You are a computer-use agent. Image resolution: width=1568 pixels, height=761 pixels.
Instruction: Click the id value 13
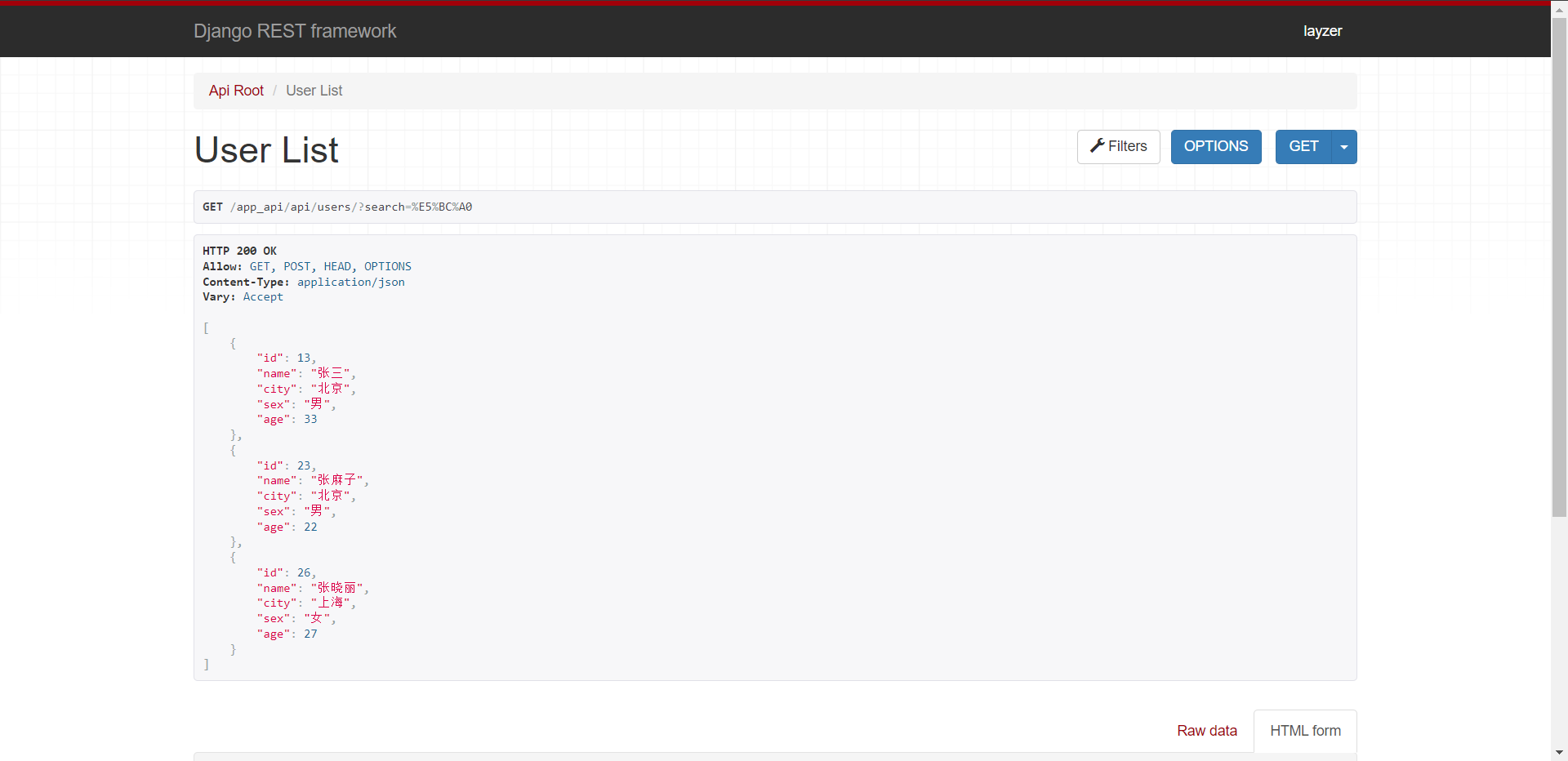point(304,358)
